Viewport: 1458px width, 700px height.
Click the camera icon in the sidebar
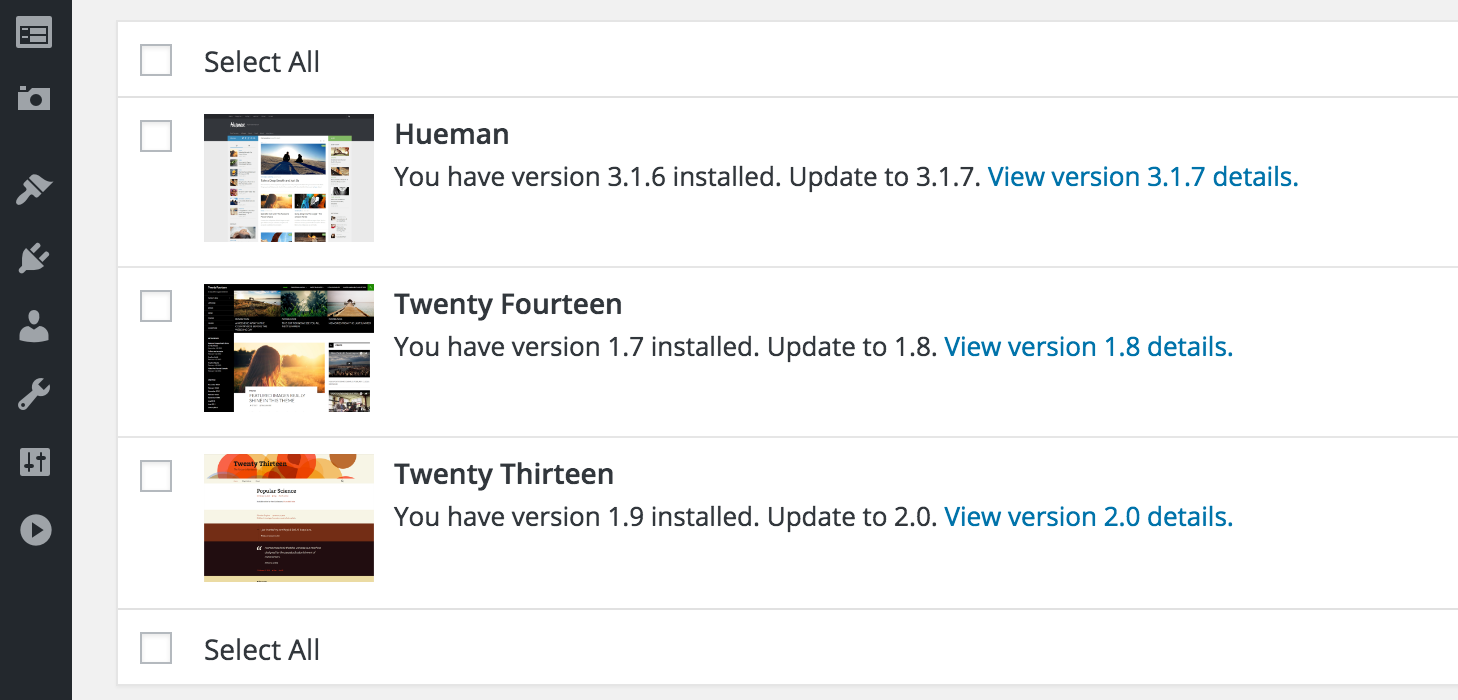pos(34,98)
